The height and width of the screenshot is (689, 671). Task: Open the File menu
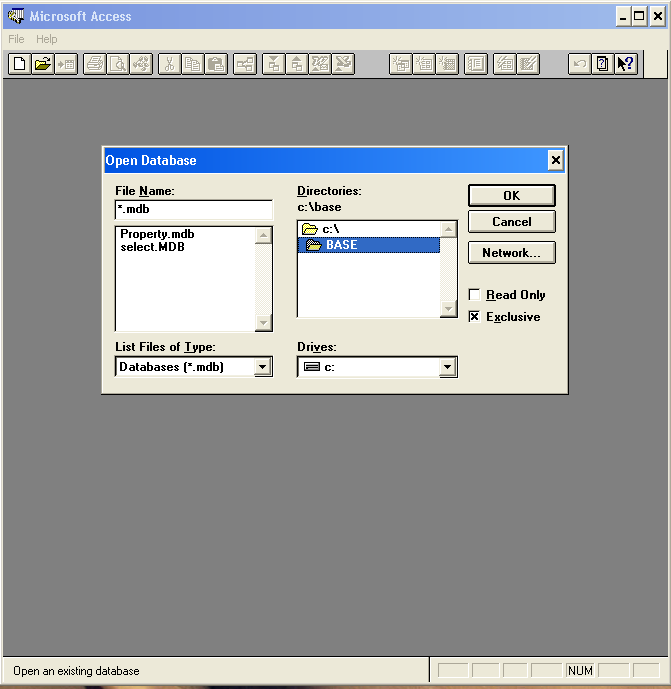(x=16, y=39)
